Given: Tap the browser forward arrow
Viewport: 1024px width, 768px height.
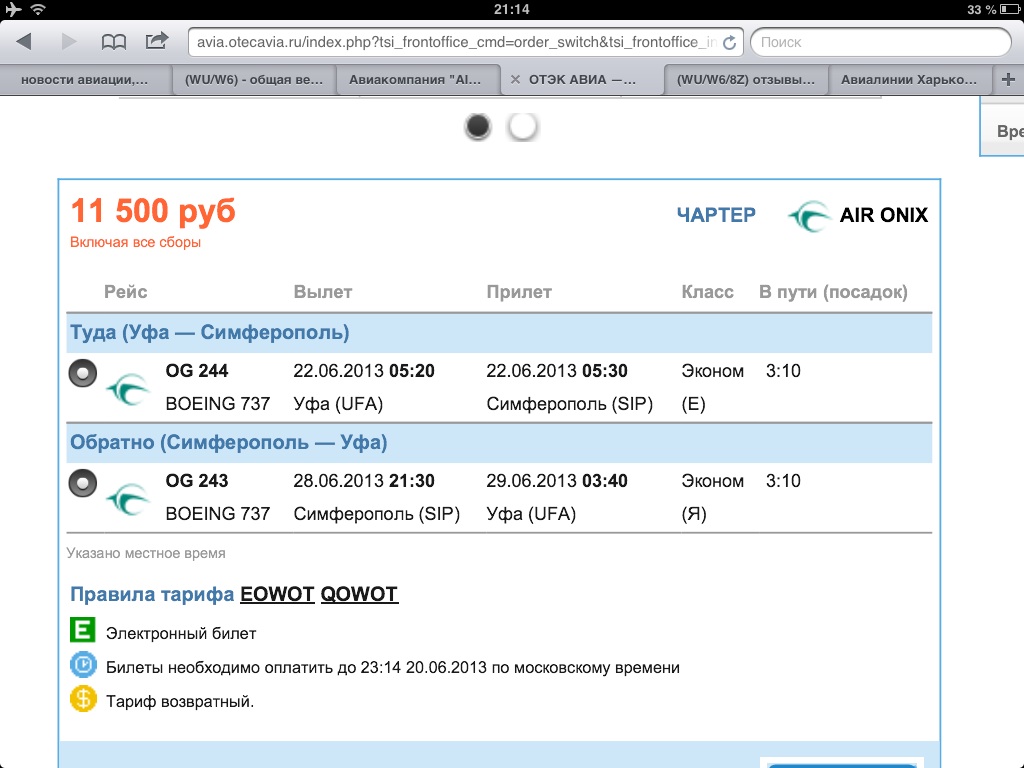Looking at the screenshot, I should tap(69, 42).
